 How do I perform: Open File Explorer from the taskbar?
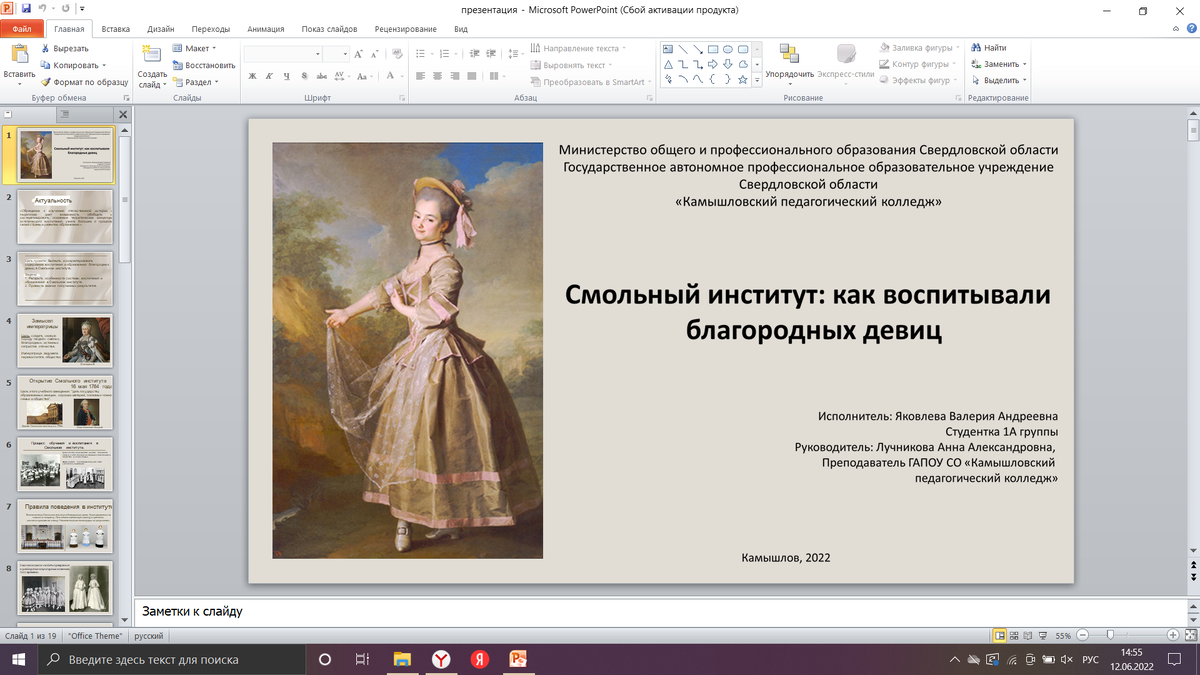[402, 659]
